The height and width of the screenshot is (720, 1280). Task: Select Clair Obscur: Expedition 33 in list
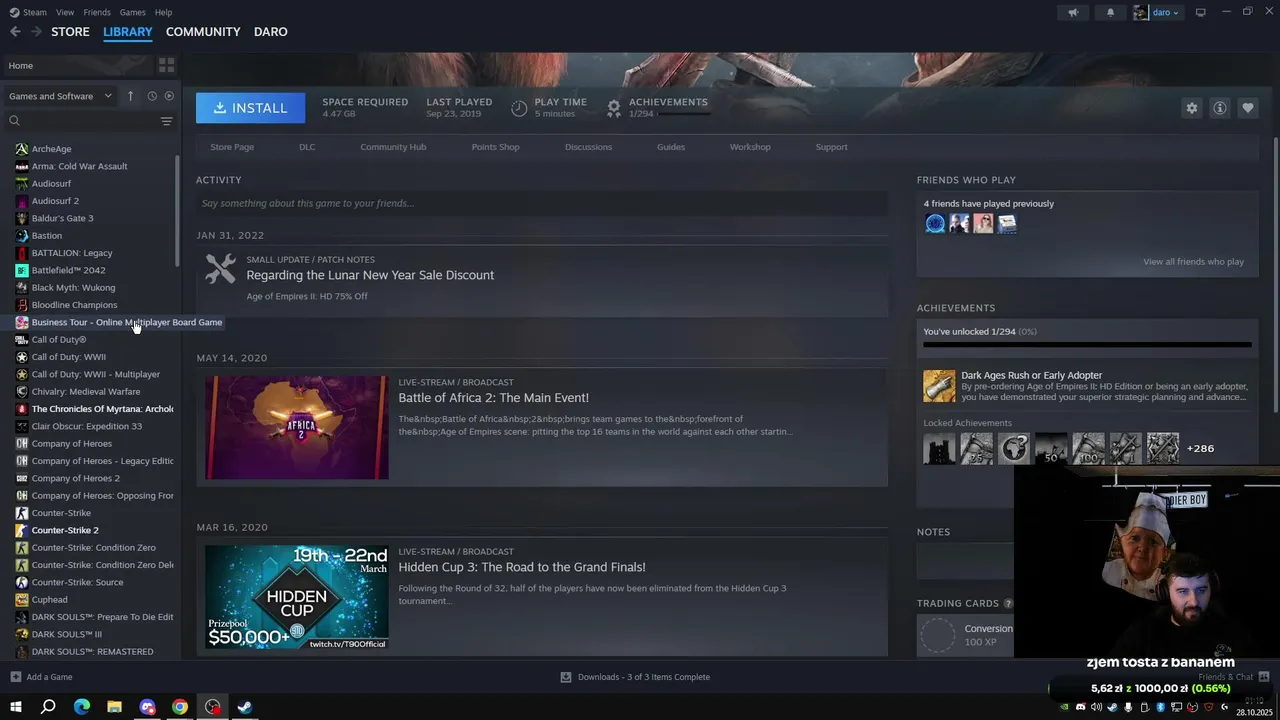click(x=87, y=426)
